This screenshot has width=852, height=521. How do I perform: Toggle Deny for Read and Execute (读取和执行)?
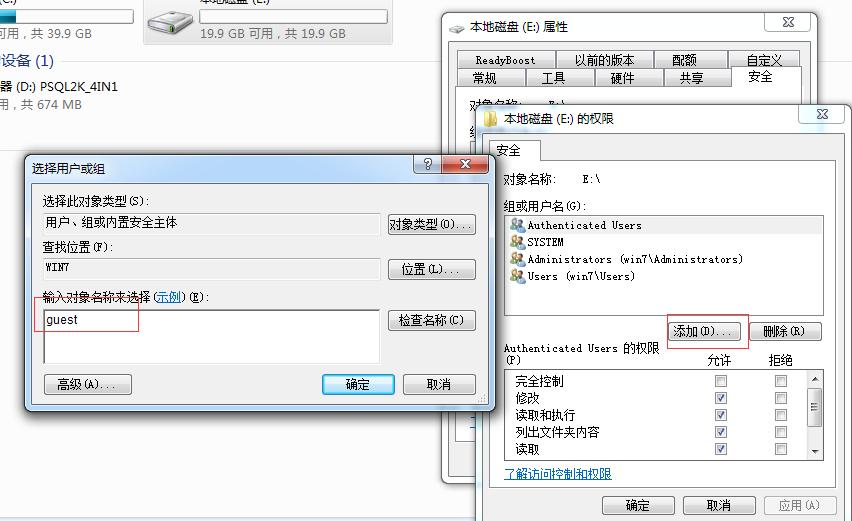pyautogui.click(x=781, y=415)
